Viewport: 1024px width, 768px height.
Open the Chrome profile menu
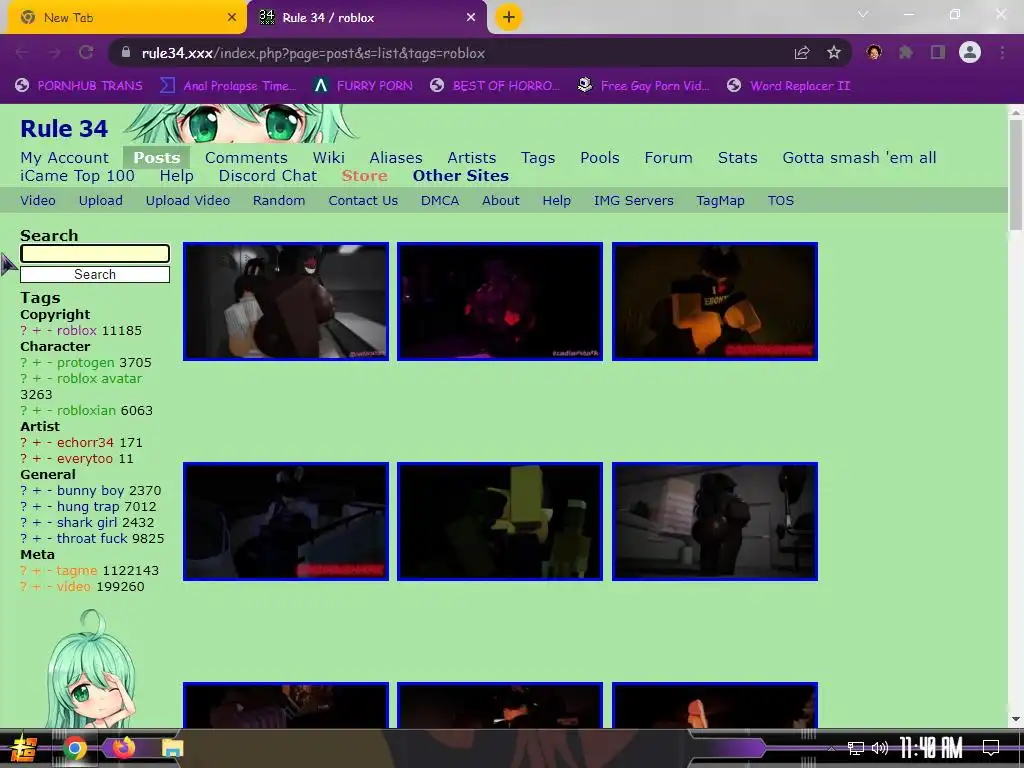click(970, 52)
